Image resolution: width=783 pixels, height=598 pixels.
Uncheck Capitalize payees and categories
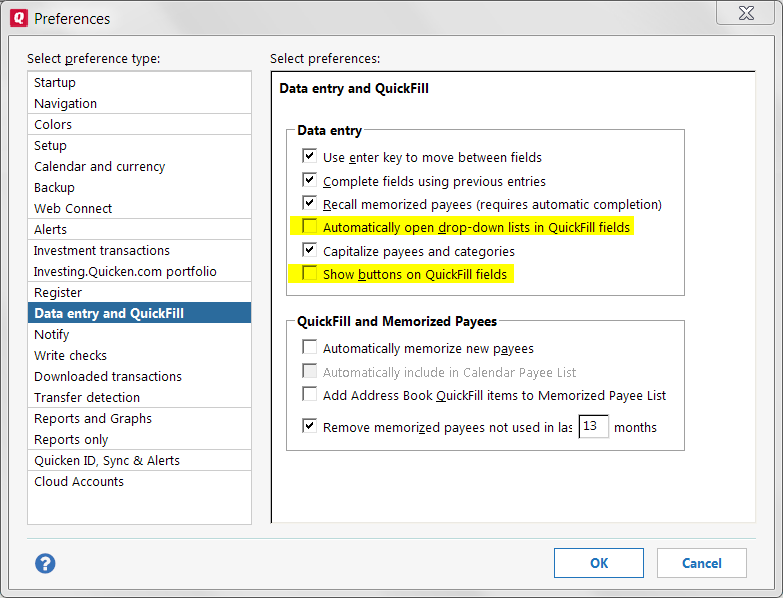[x=310, y=250]
